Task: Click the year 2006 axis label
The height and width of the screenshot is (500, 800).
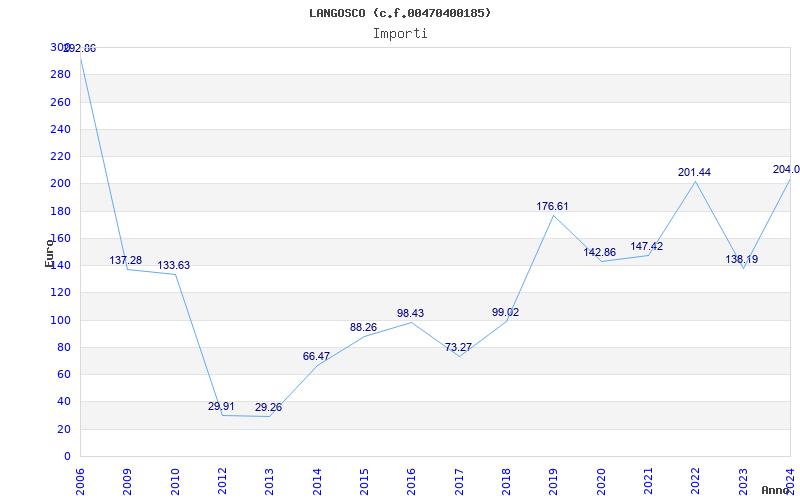Action: click(x=80, y=482)
